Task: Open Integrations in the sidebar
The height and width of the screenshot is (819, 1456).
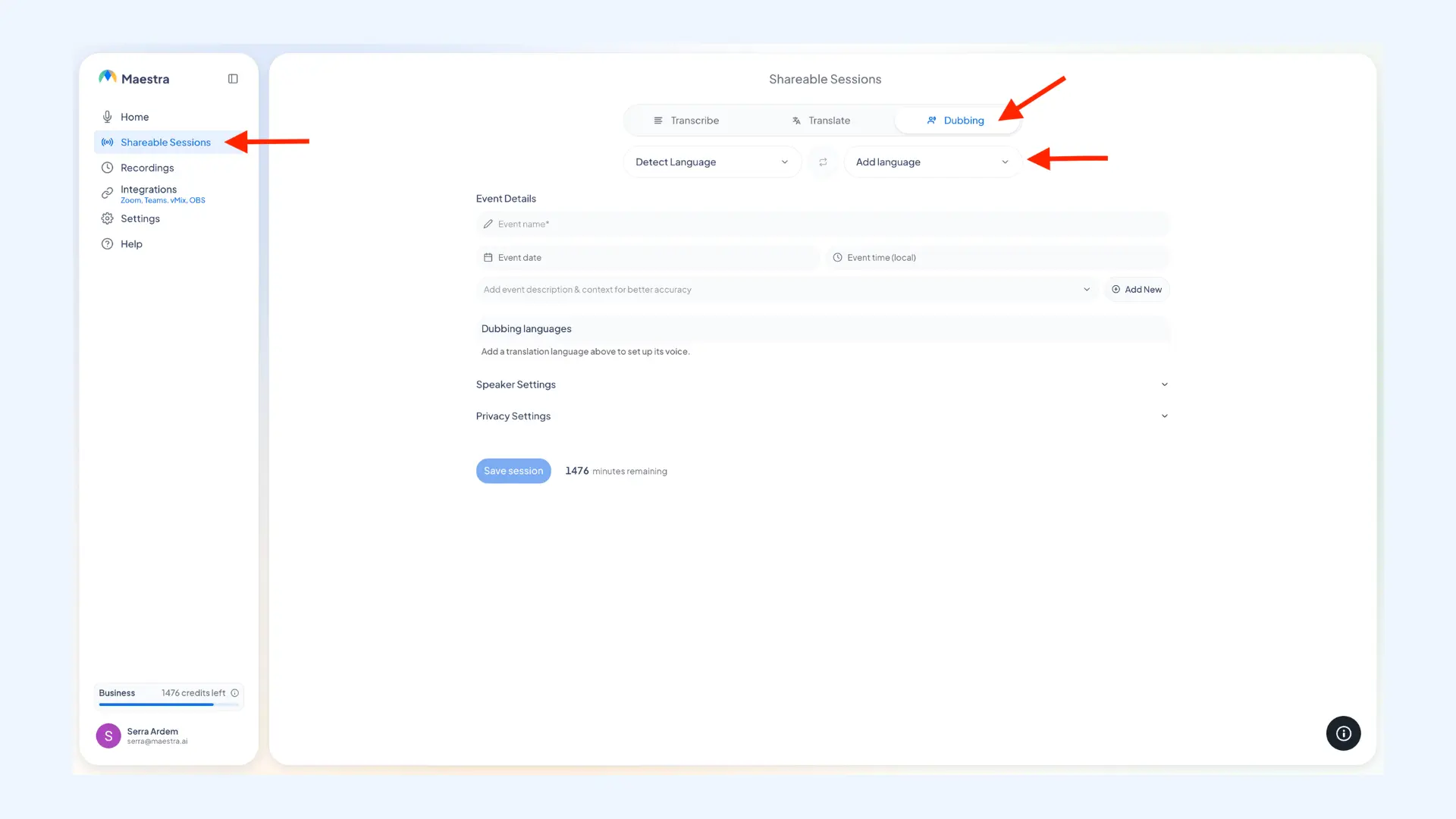Action: tap(168, 193)
